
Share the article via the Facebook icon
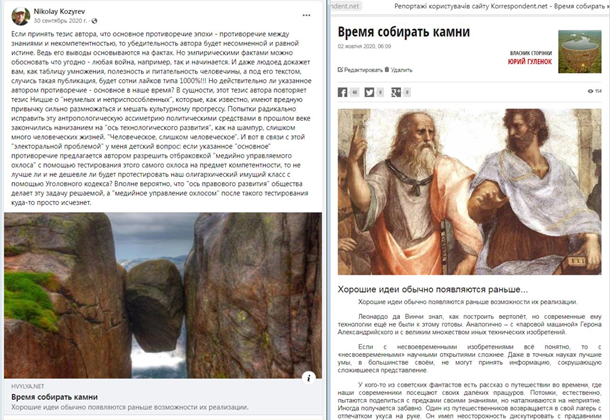tap(343, 92)
